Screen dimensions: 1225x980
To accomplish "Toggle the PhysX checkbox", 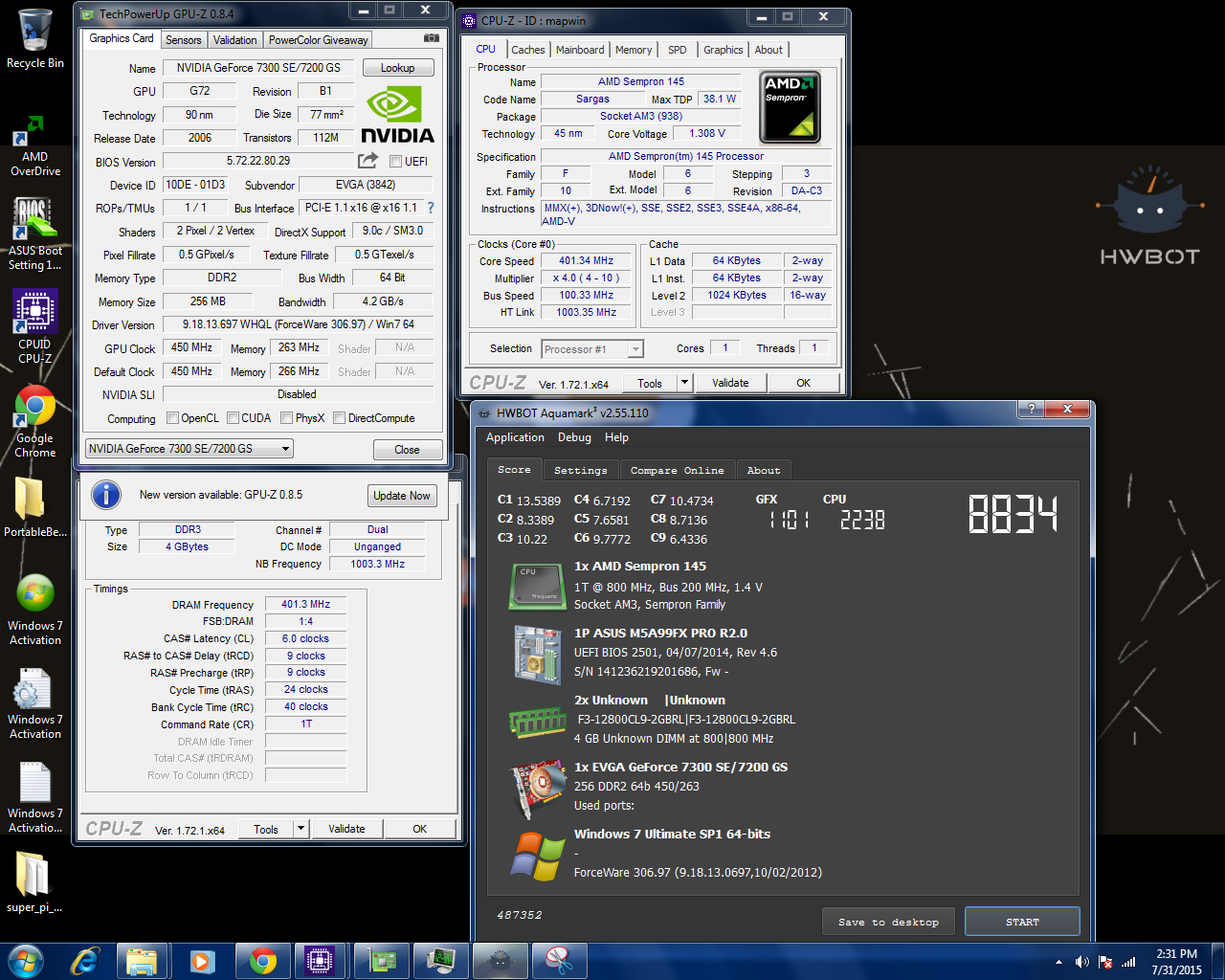I will click(286, 417).
